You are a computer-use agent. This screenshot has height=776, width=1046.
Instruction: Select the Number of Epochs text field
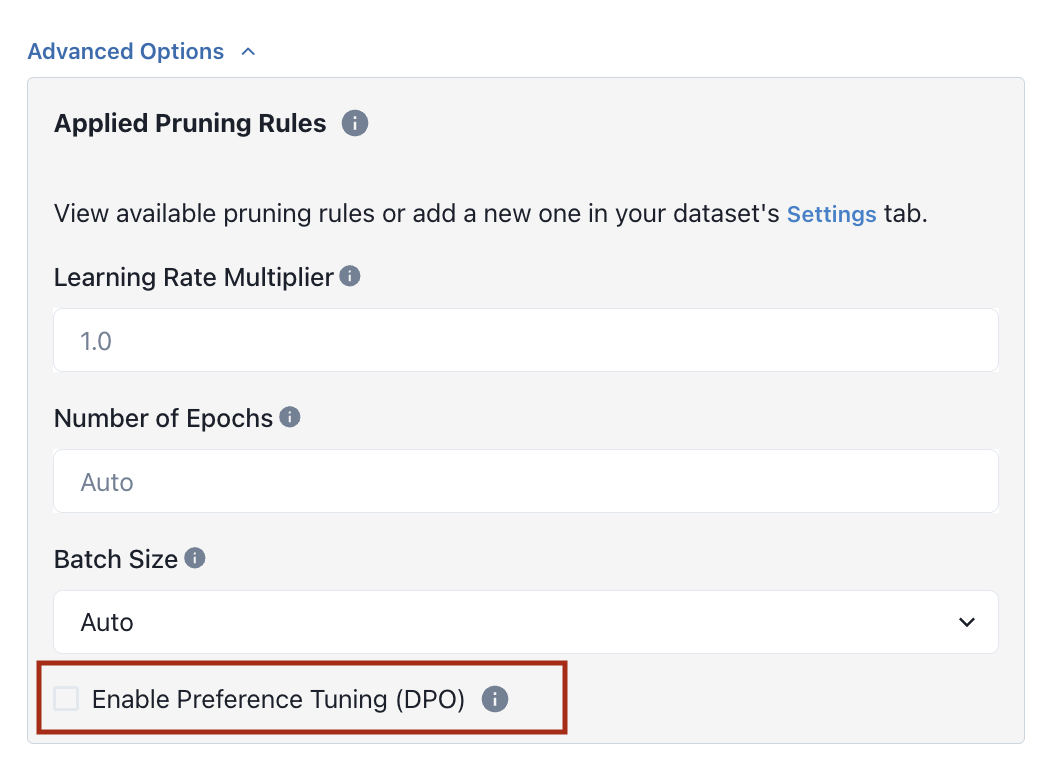(x=525, y=481)
